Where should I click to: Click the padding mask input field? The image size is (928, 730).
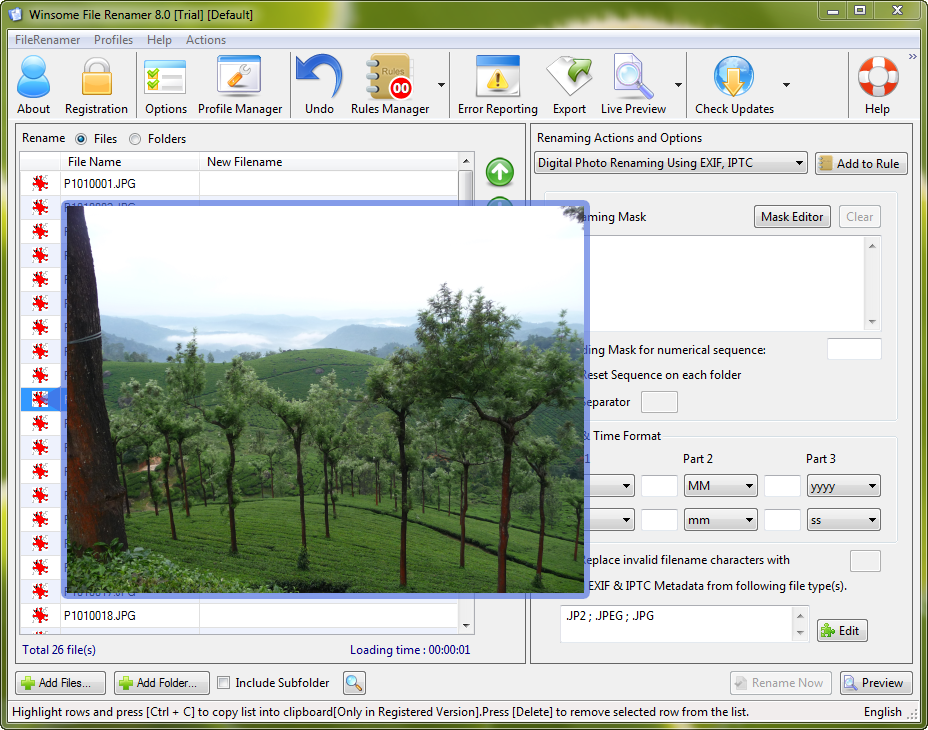(854, 349)
